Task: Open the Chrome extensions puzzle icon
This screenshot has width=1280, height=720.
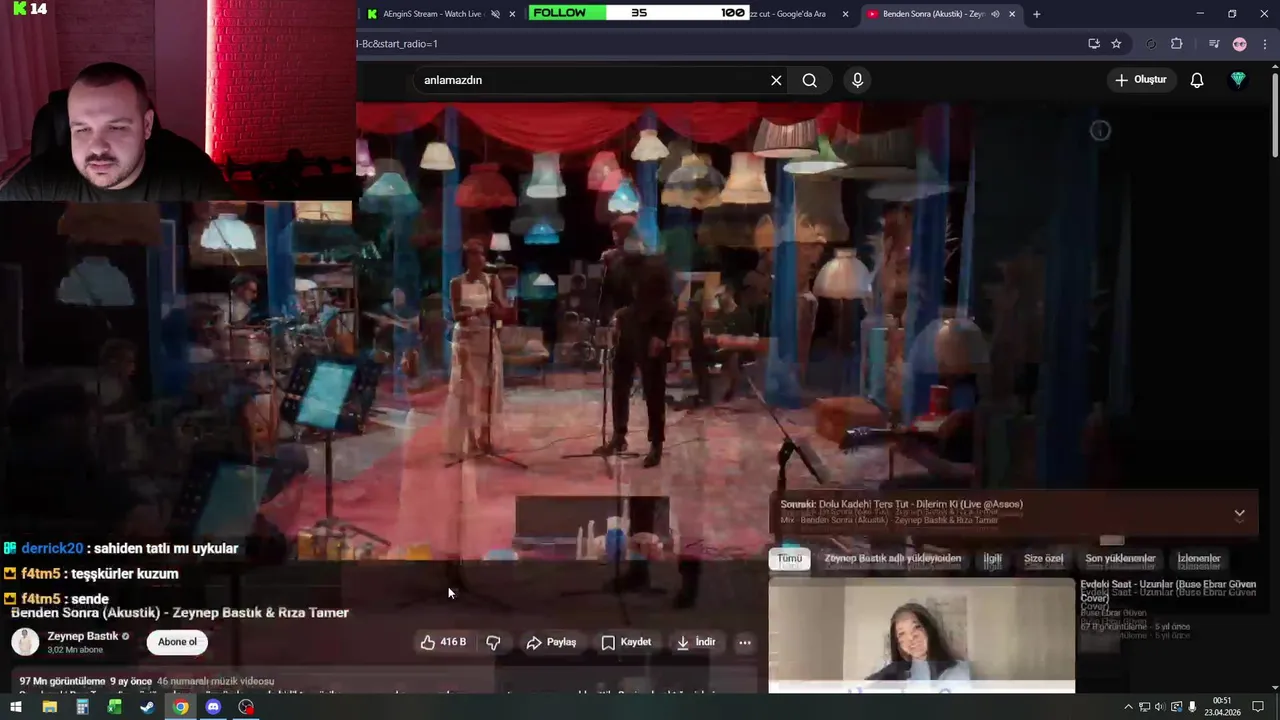Action: point(1176,44)
